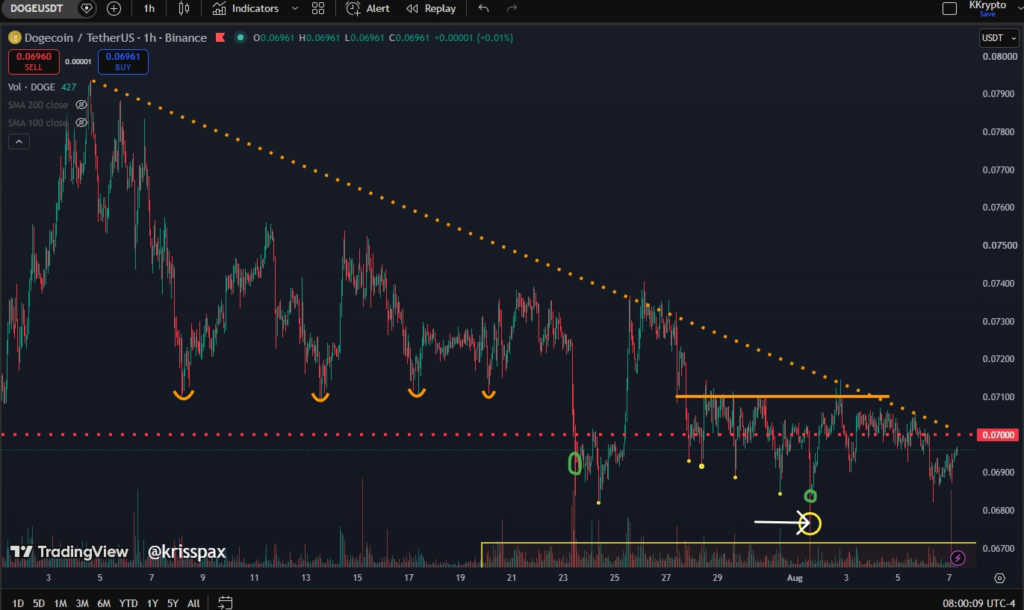Screen dimensions: 1024x610
Task: Redo the chart action
Action: click(512, 8)
